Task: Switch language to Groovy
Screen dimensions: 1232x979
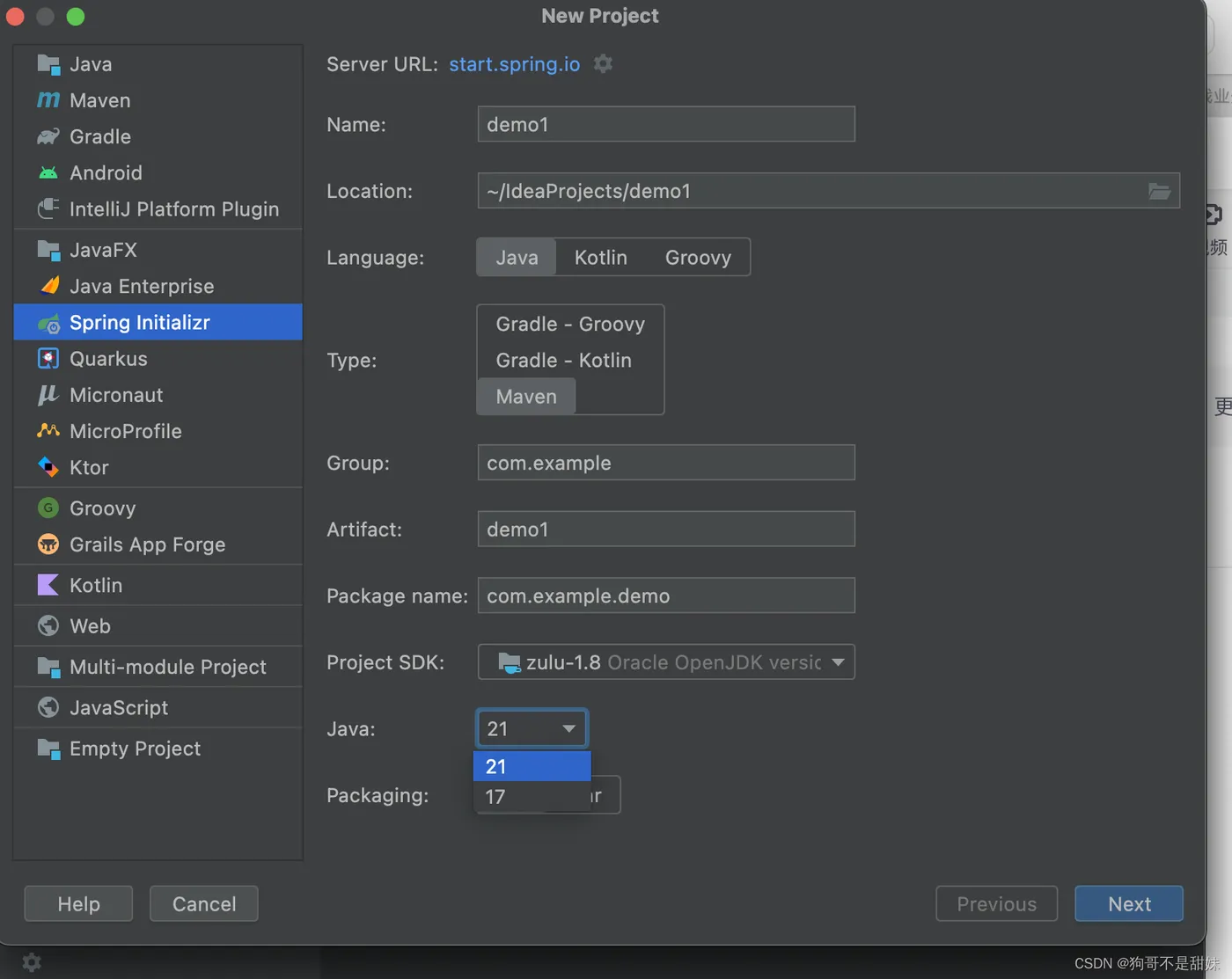Action: click(698, 258)
